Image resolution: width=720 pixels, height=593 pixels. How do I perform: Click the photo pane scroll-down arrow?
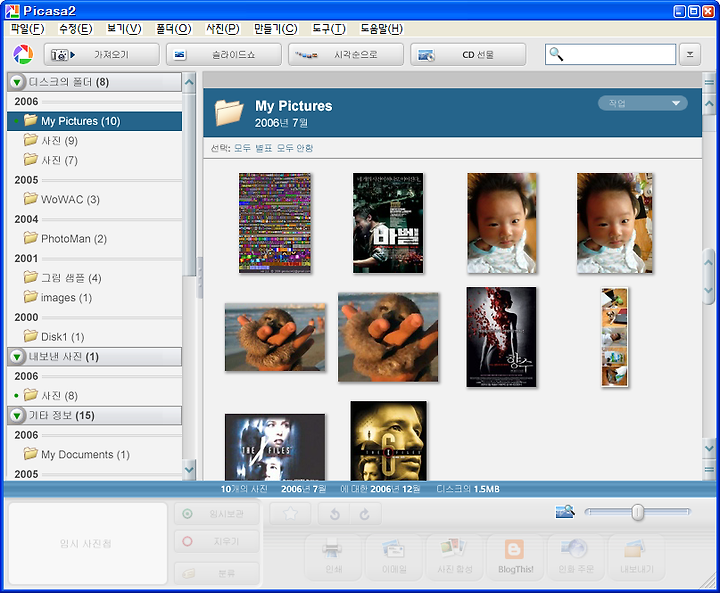click(x=709, y=448)
